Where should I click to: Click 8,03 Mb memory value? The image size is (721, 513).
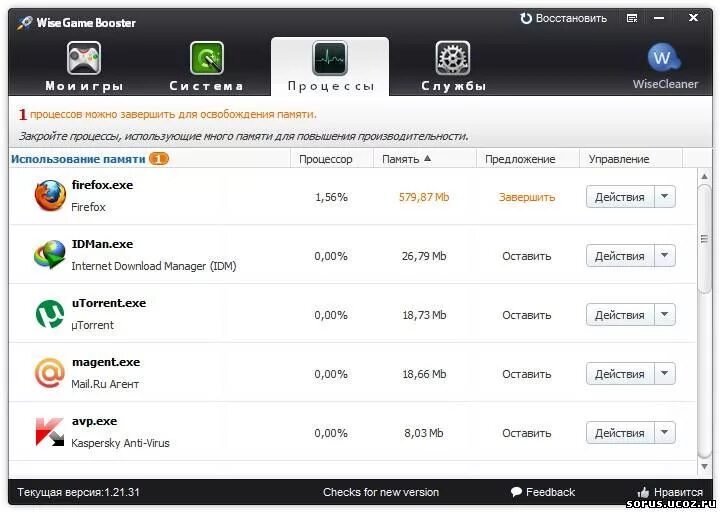[x=423, y=433]
